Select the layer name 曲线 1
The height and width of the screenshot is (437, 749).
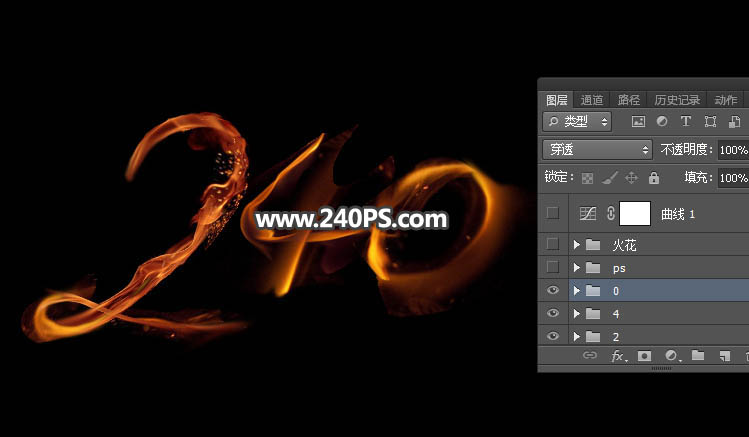678,214
